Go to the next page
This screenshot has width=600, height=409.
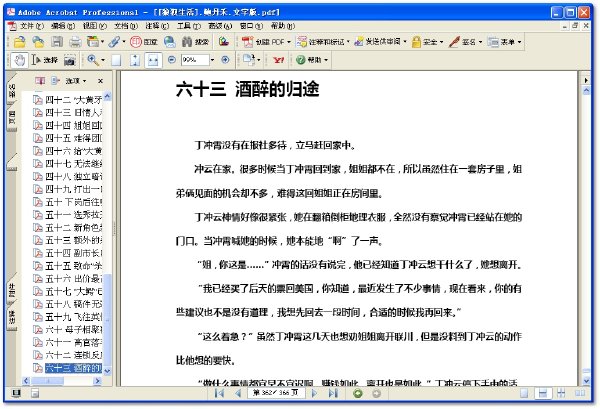[x=314, y=393]
